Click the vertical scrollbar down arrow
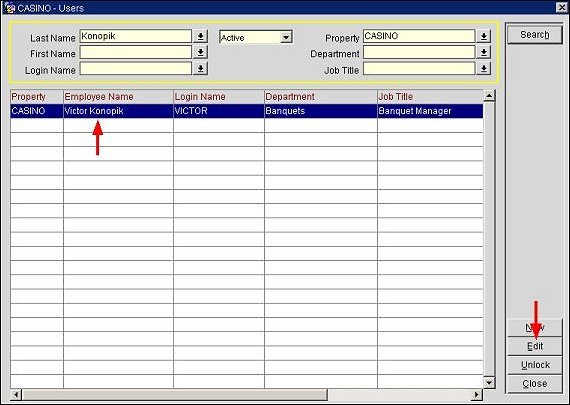The image size is (570, 405). pyautogui.click(x=489, y=382)
